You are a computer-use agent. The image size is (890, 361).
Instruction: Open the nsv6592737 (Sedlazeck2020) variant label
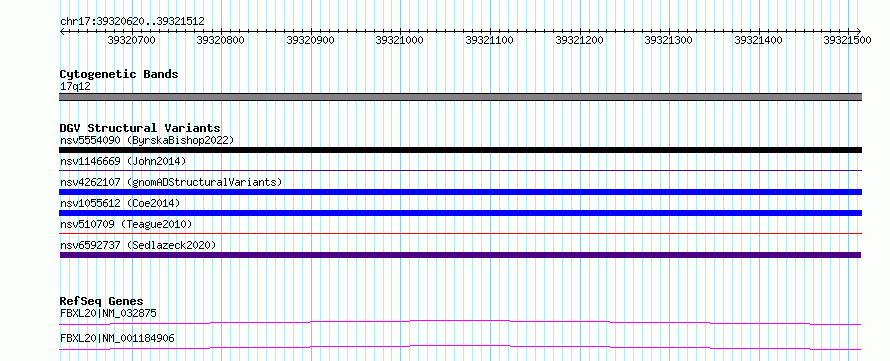[138, 245]
